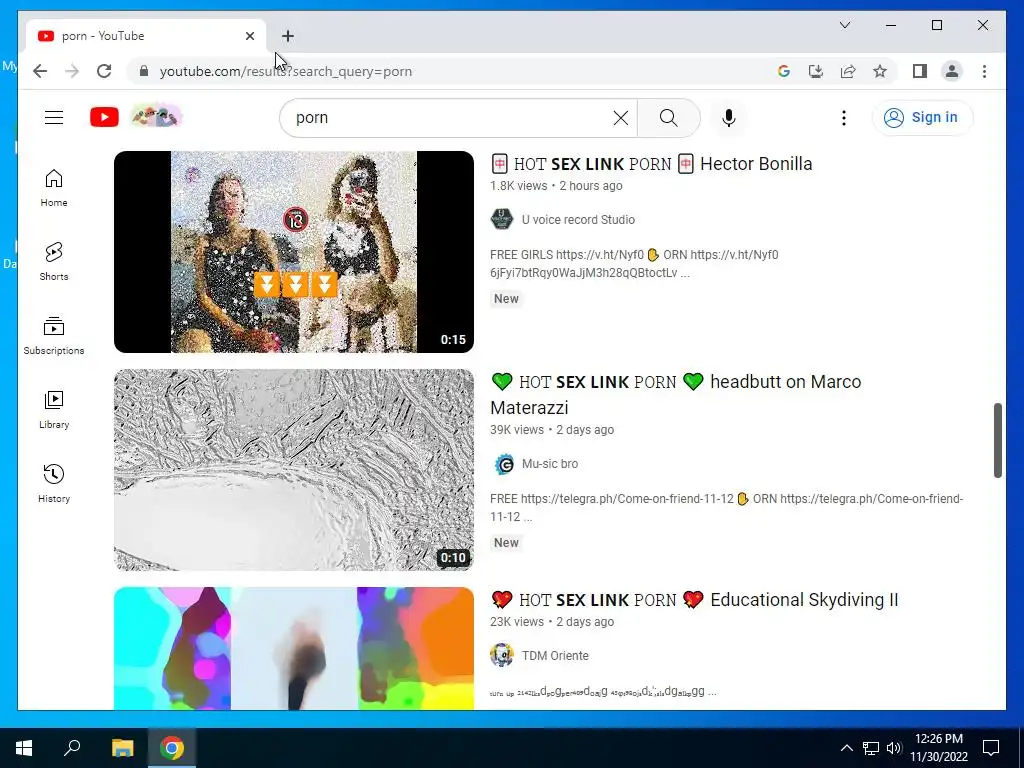Open File Explorer from the taskbar

pyautogui.click(x=122, y=748)
